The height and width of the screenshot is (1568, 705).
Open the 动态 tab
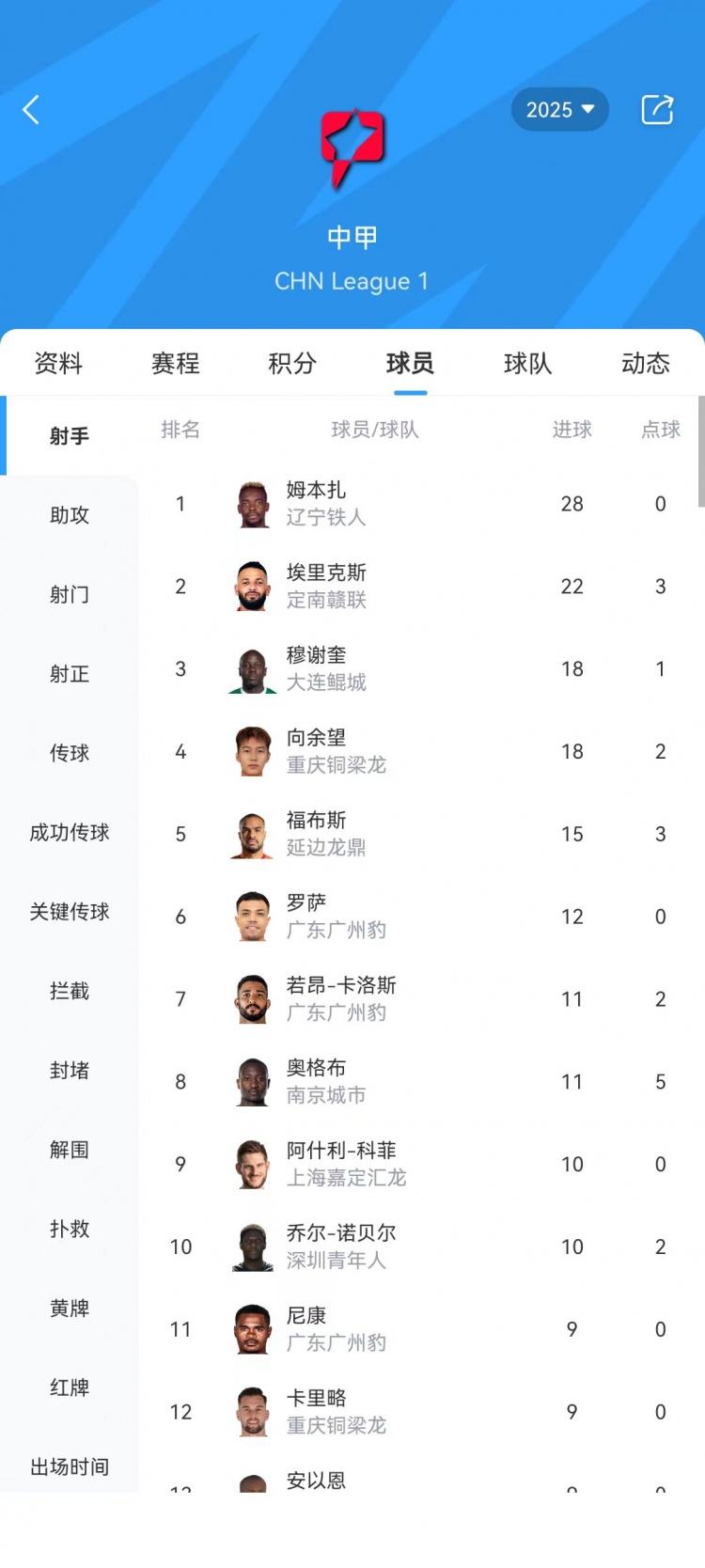[645, 364]
